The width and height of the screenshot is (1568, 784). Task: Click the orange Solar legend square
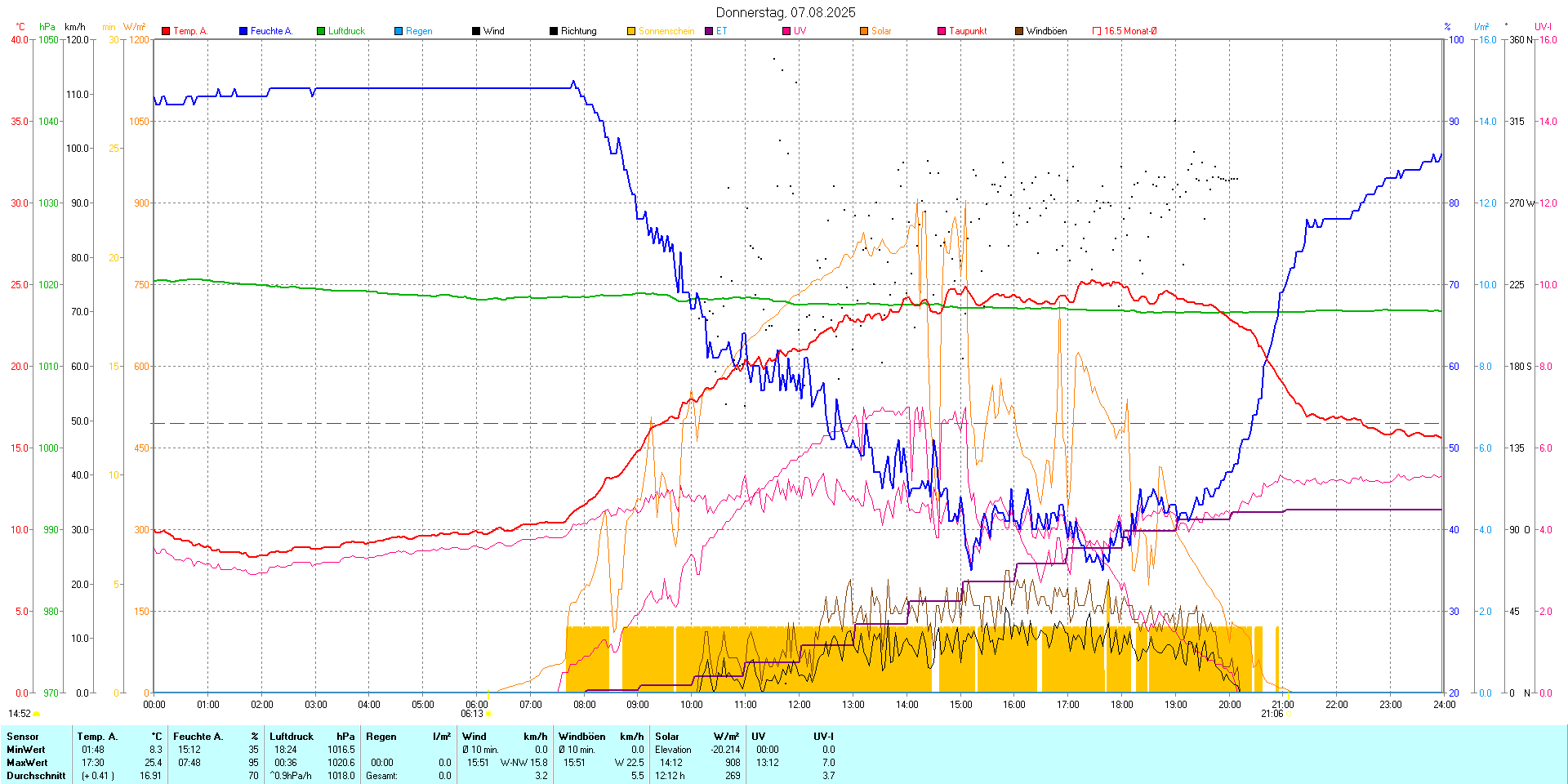[864, 31]
